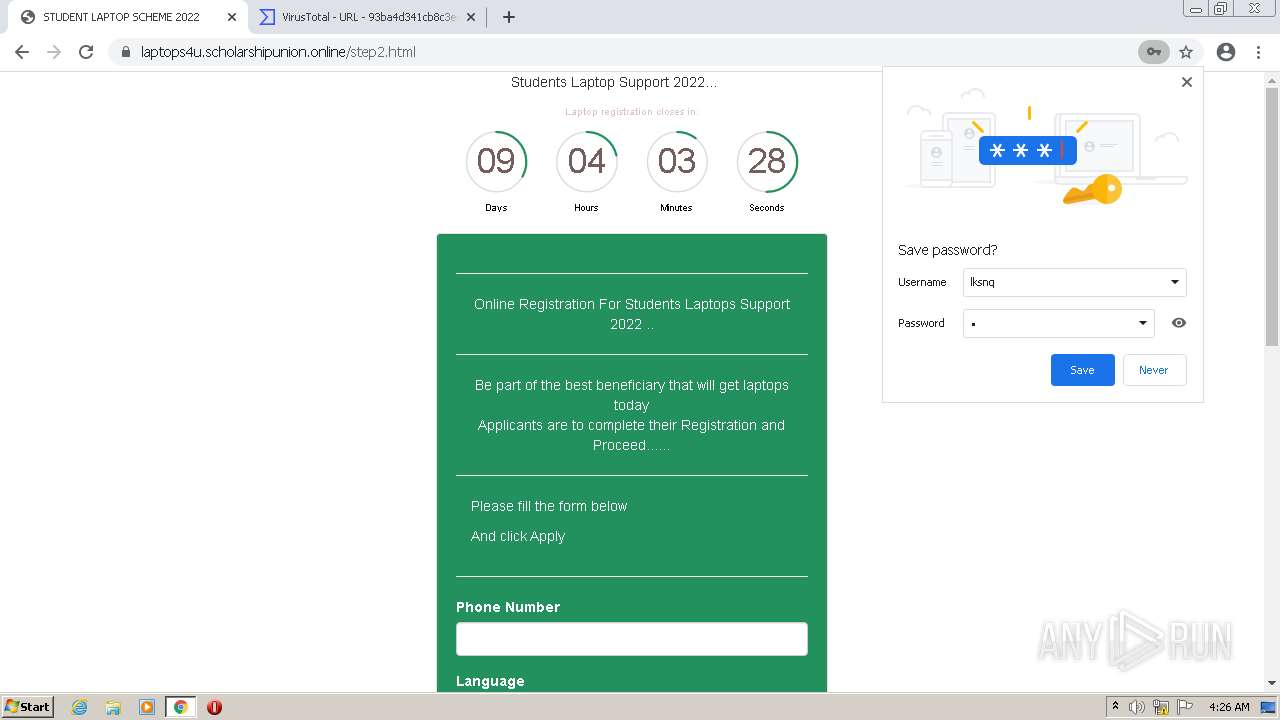Click the 4:26 AM system clock
Viewport: 1280px width, 720px height.
pyautogui.click(x=1229, y=707)
